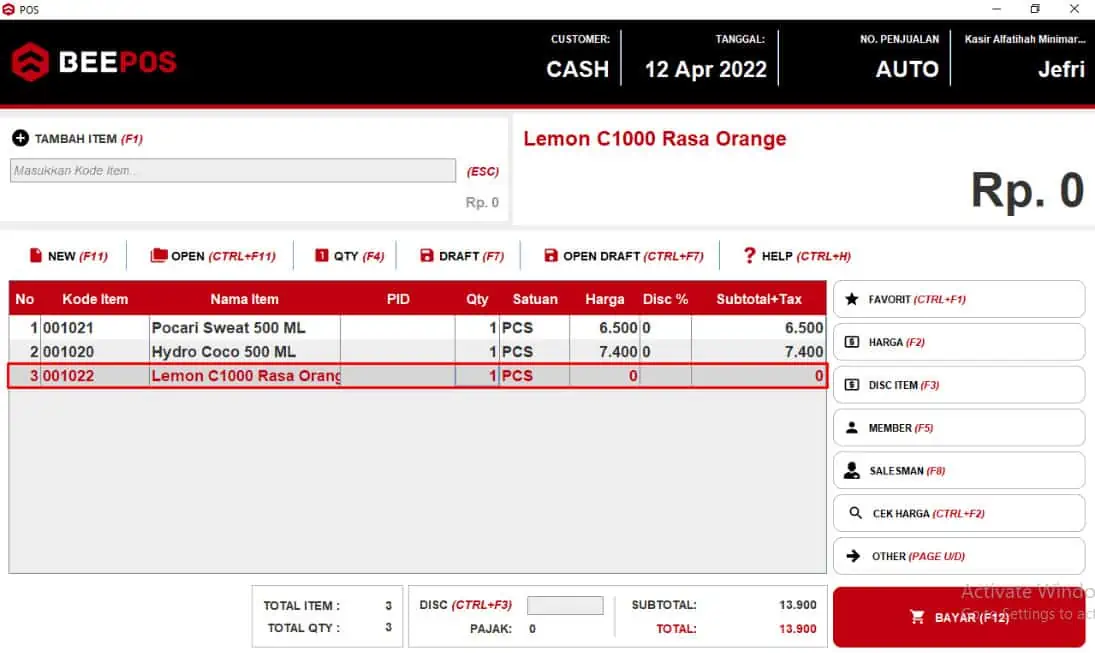Select the Pocari Sweat 500 ML row
This screenshot has width=1095, height=653.
(x=417, y=328)
